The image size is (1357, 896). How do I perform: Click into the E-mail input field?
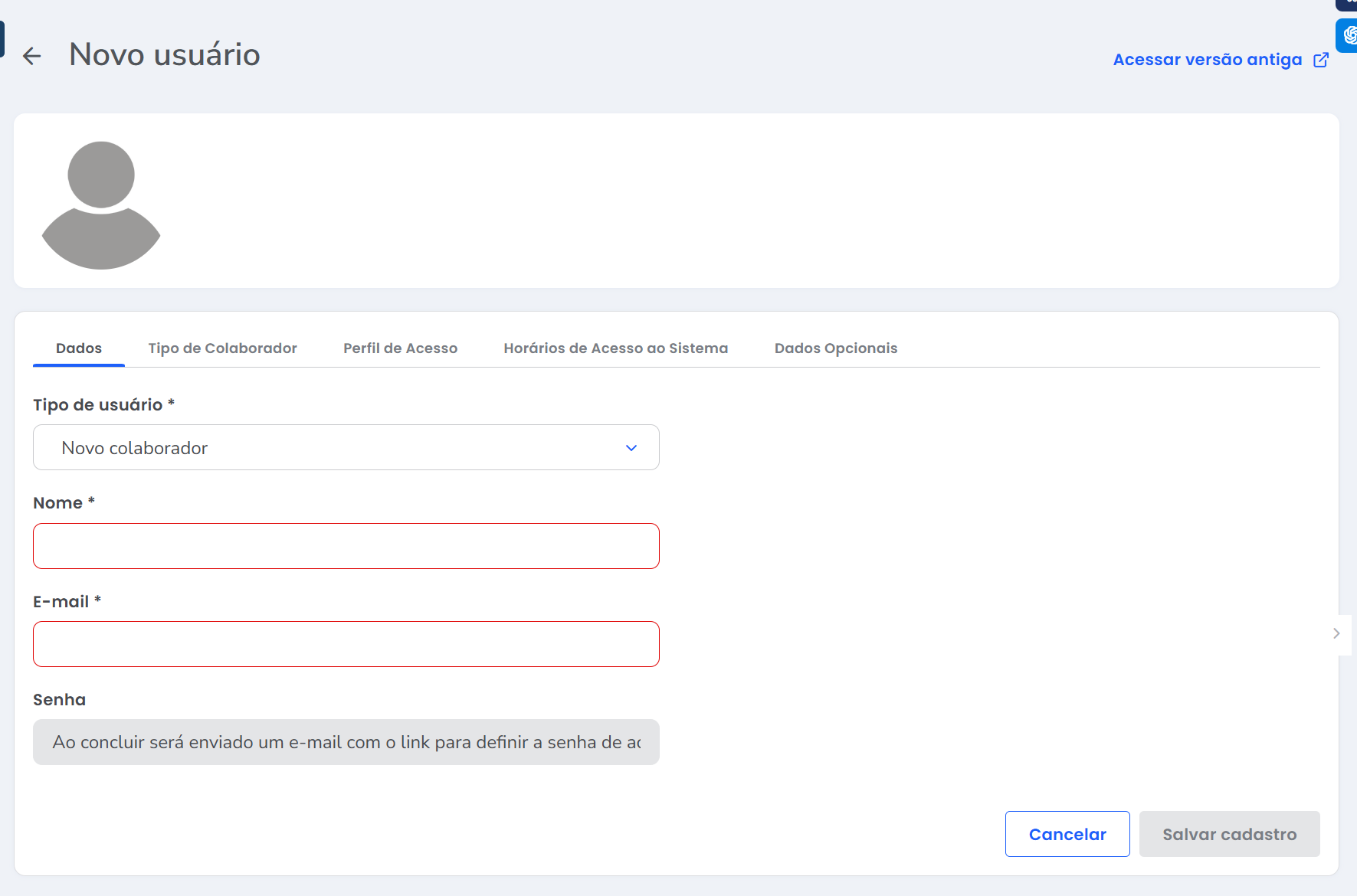point(346,644)
